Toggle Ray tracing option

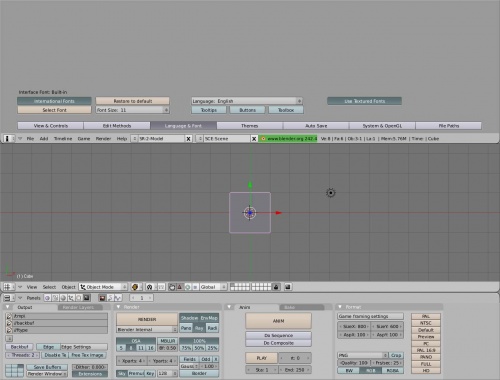pos(199,328)
